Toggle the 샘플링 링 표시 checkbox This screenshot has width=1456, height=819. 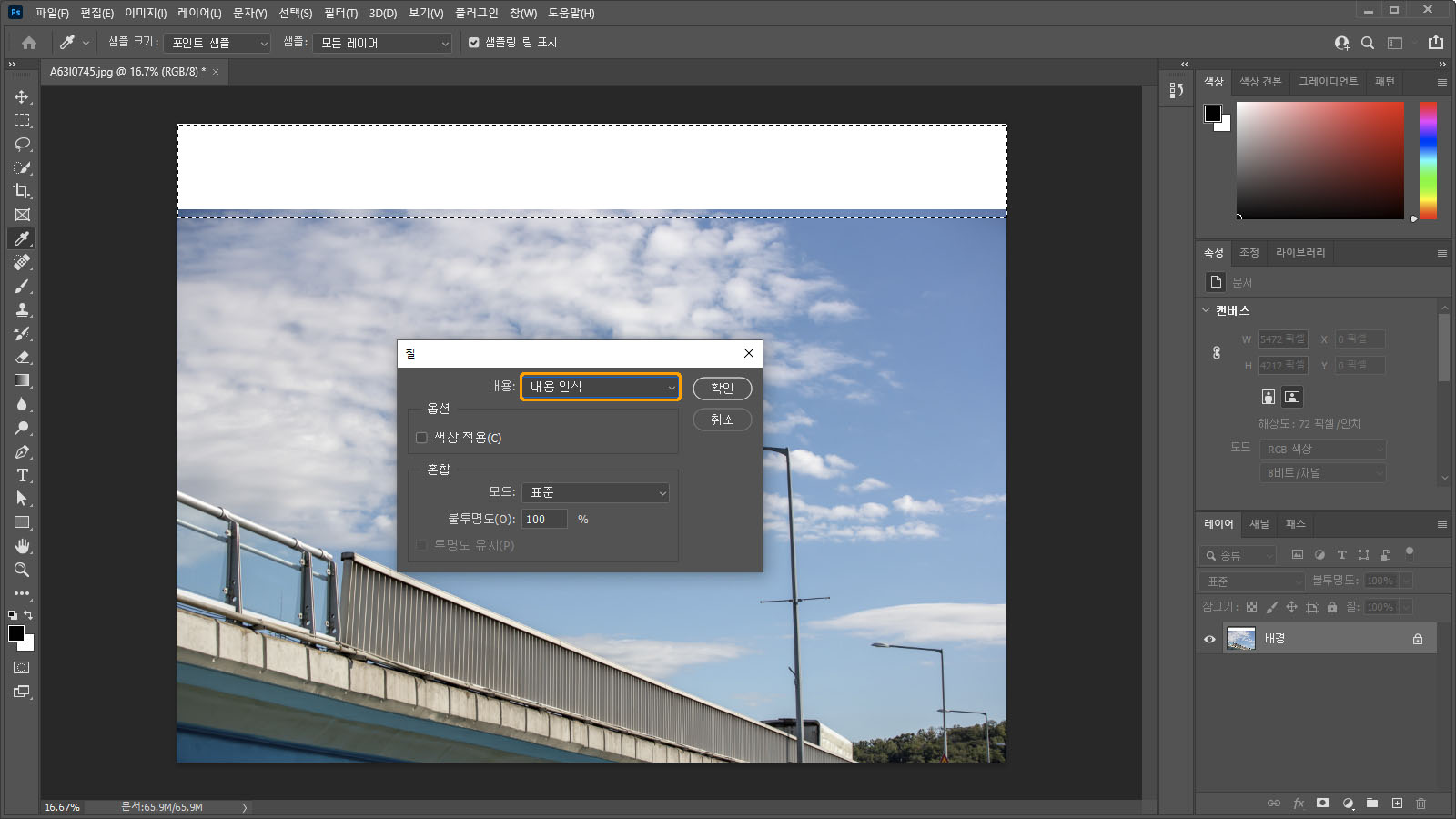pos(473,43)
